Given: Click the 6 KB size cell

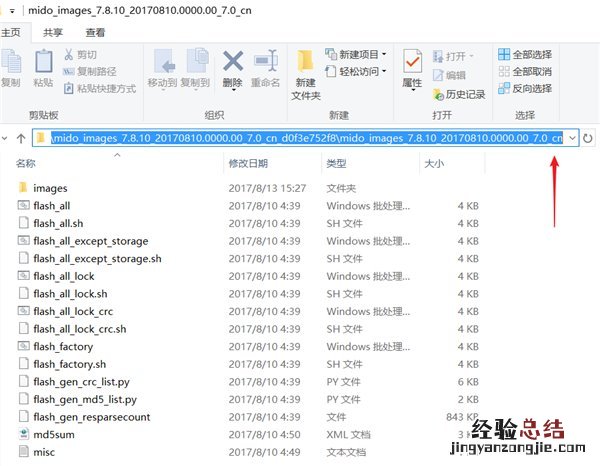Looking at the screenshot, I should 468,381.
